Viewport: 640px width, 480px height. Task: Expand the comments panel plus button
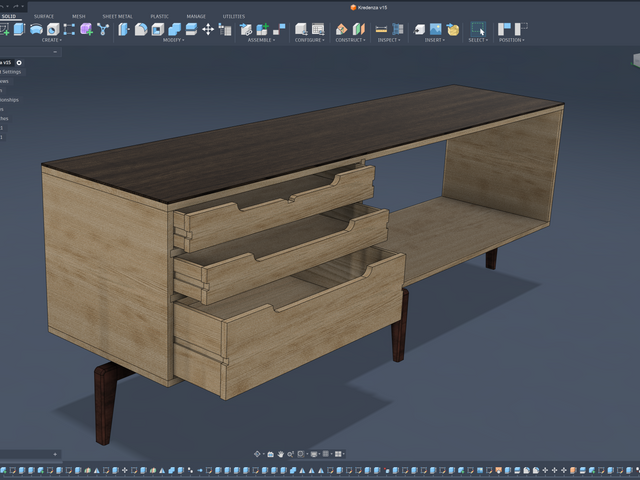55,454
